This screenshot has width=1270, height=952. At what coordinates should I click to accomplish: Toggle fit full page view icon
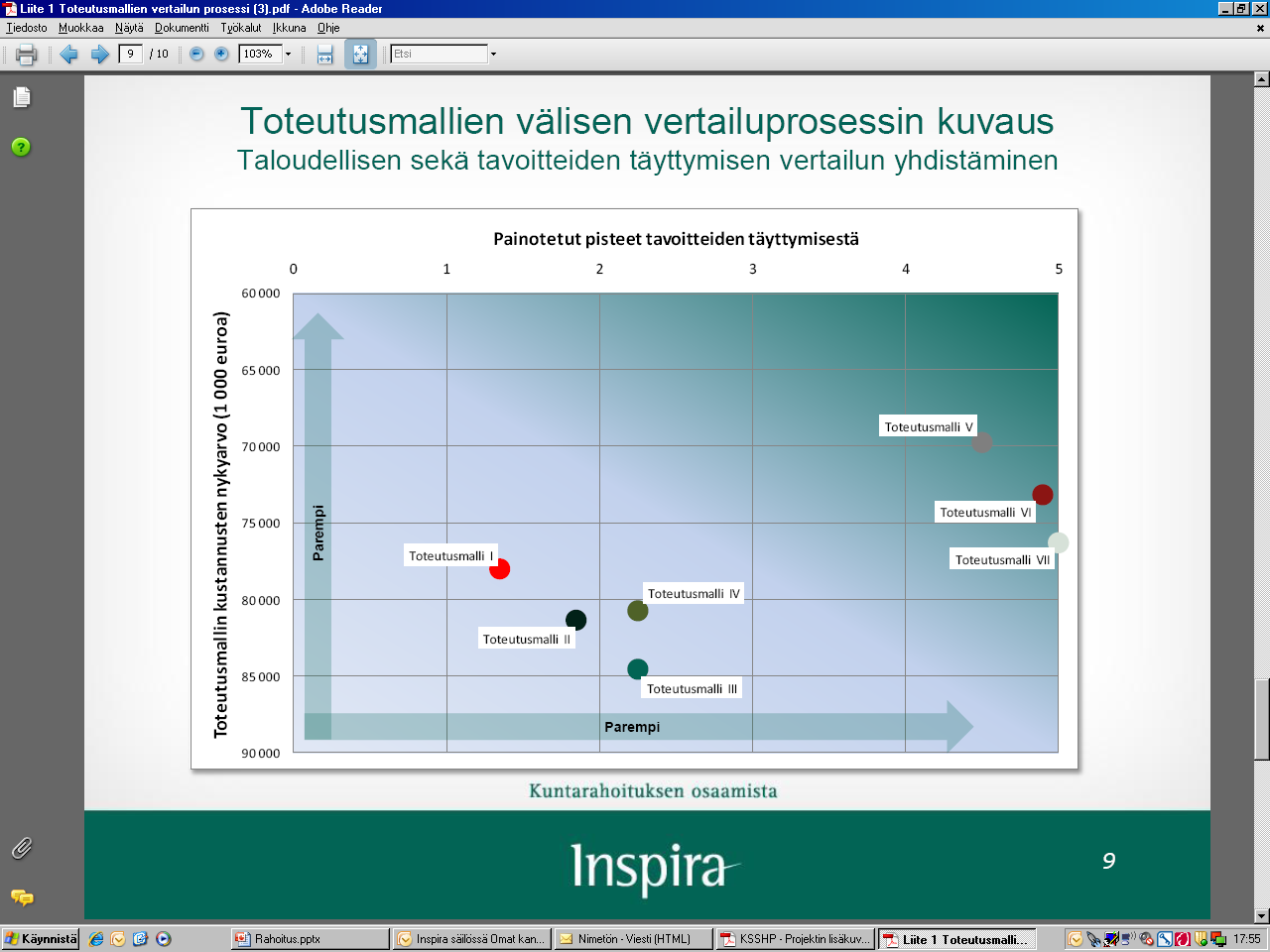360,55
